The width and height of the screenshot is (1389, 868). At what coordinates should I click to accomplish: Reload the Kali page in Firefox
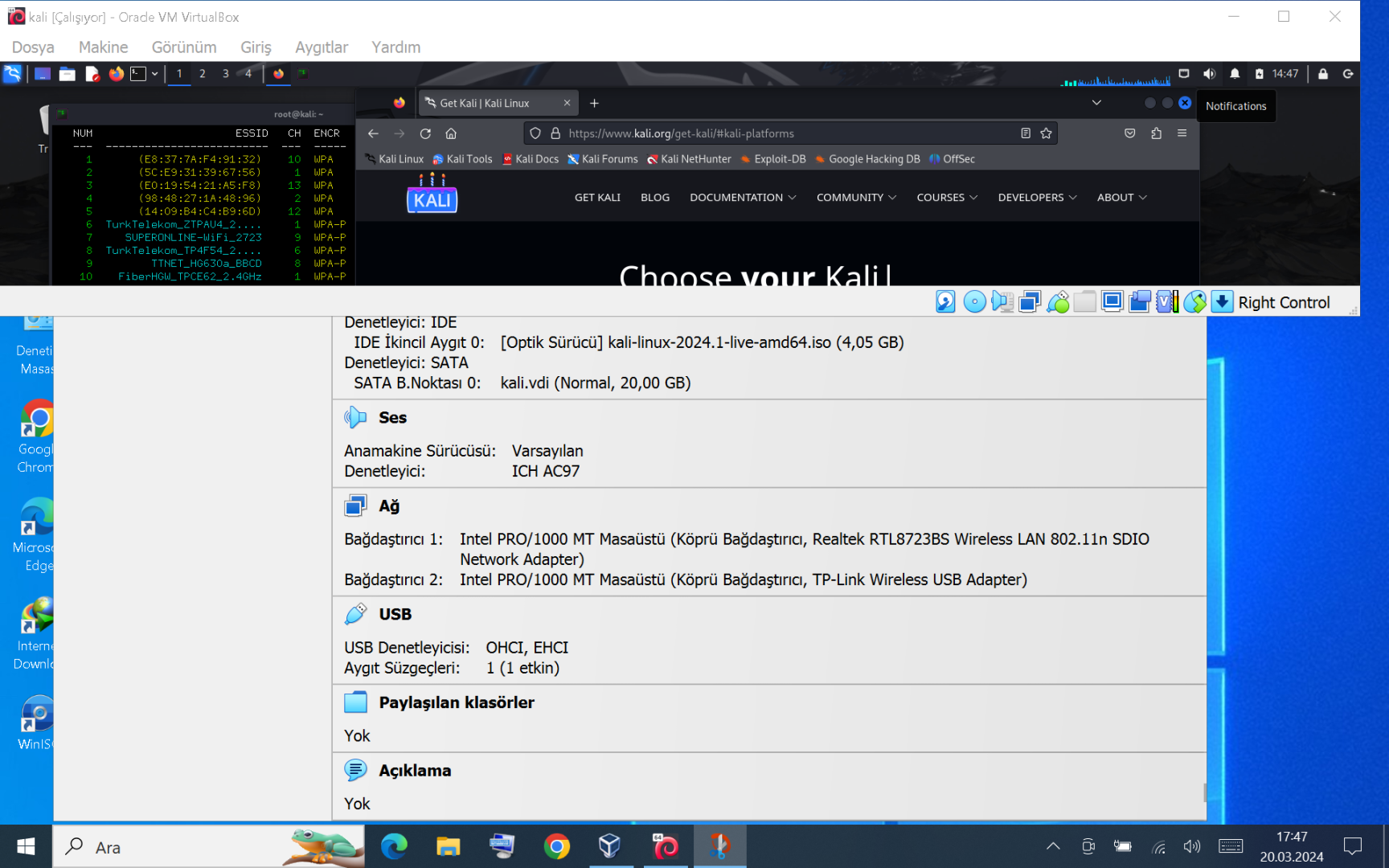(x=425, y=133)
